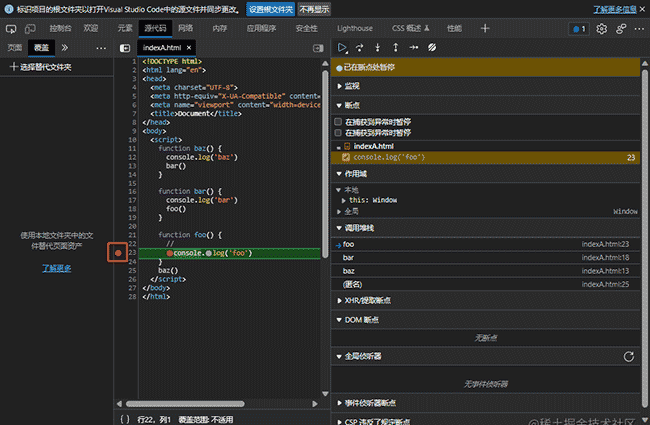Toggle the debugger sidebar icon
The width and height of the screenshot is (650, 425).
318,48
